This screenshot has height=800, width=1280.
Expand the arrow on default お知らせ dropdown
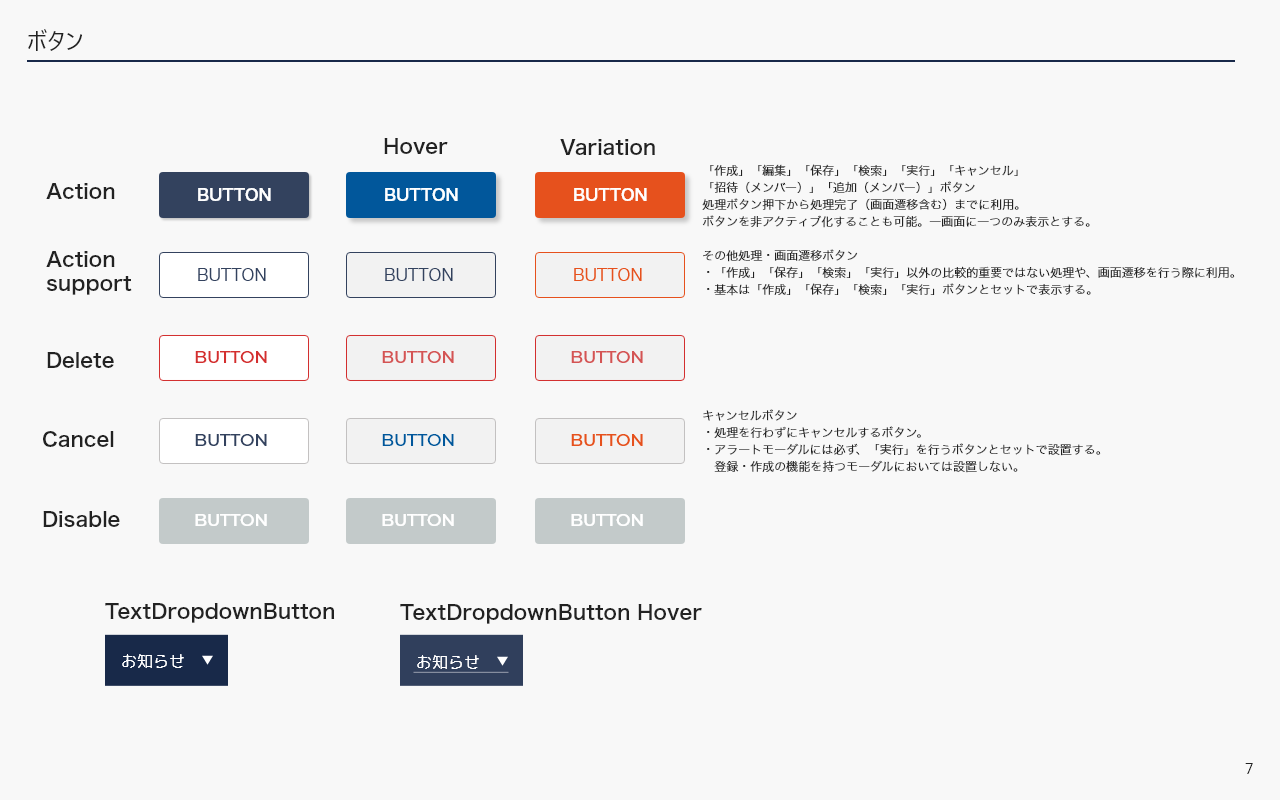pos(208,660)
